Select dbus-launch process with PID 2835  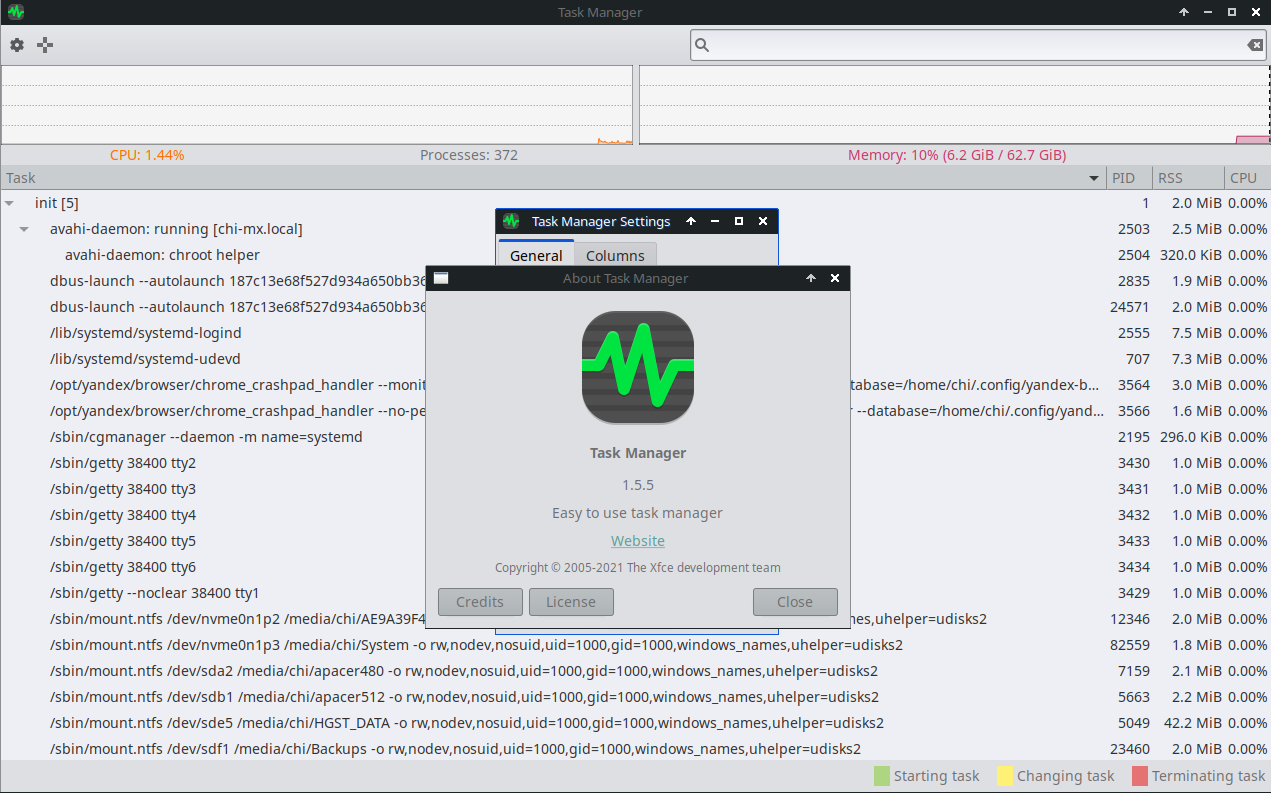pos(635,281)
